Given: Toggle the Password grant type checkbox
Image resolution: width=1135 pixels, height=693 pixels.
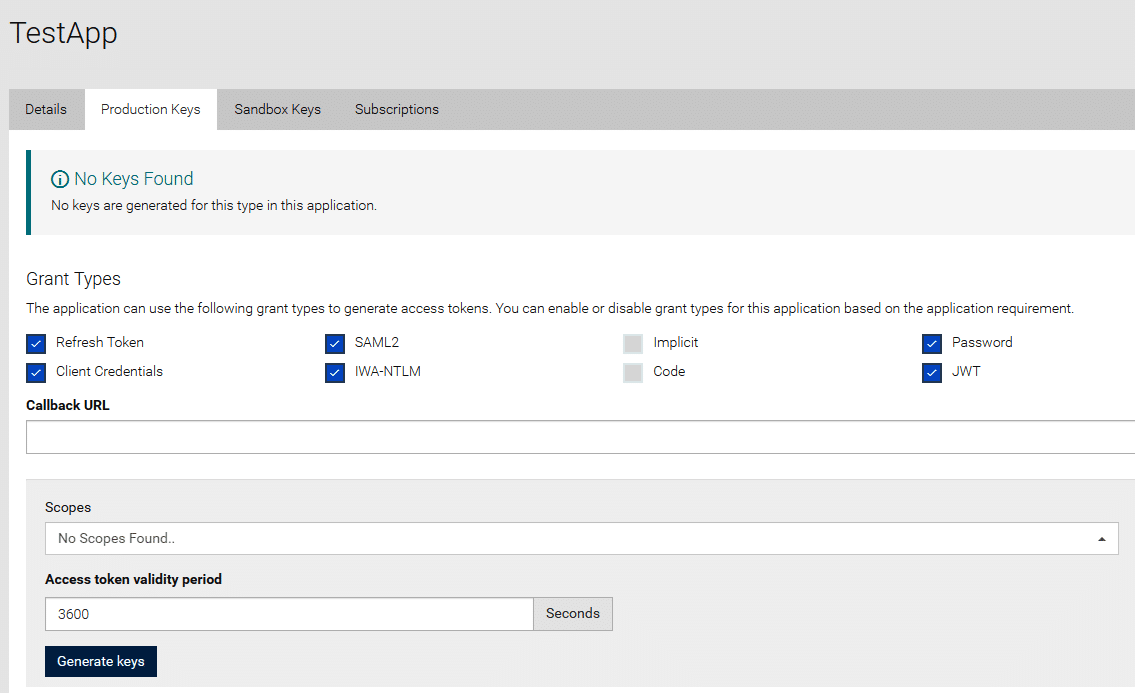Looking at the screenshot, I should pyautogui.click(x=932, y=344).
